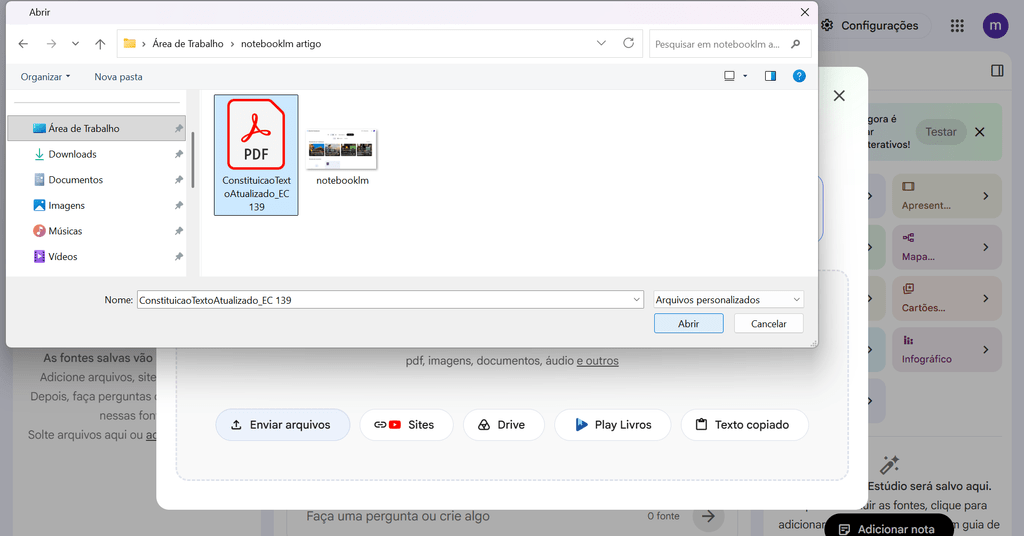Click the Cancelar button
The width and height of the screenshot is (1024, 536).
coord(768,323)
